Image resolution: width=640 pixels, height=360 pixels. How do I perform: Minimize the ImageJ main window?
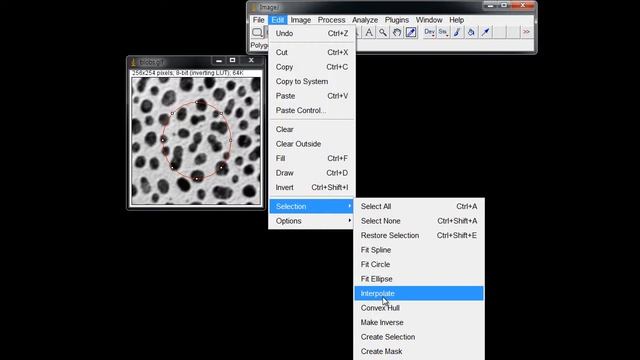click(490, 5)
